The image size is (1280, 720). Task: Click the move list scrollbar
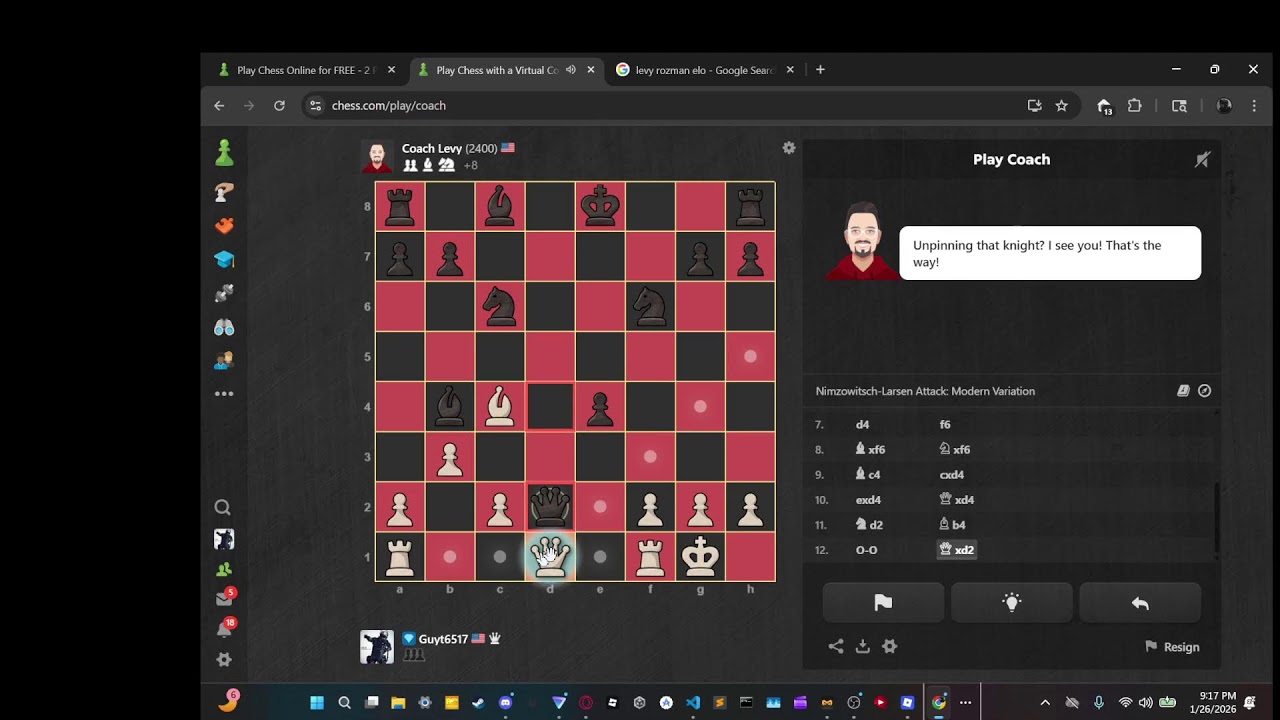(1217, 519)
